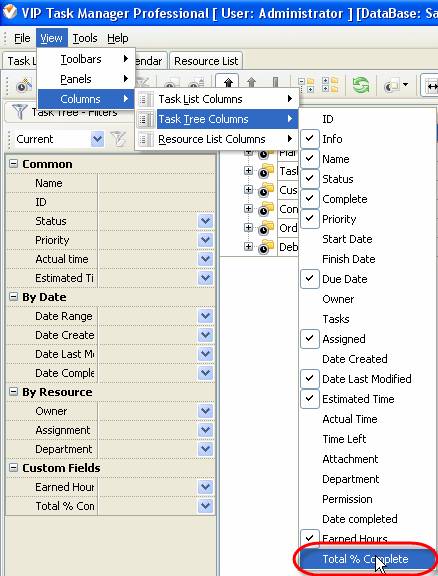Open the Resource List Columns submenu
Screen dimensions: 438x576
point(217,139)
